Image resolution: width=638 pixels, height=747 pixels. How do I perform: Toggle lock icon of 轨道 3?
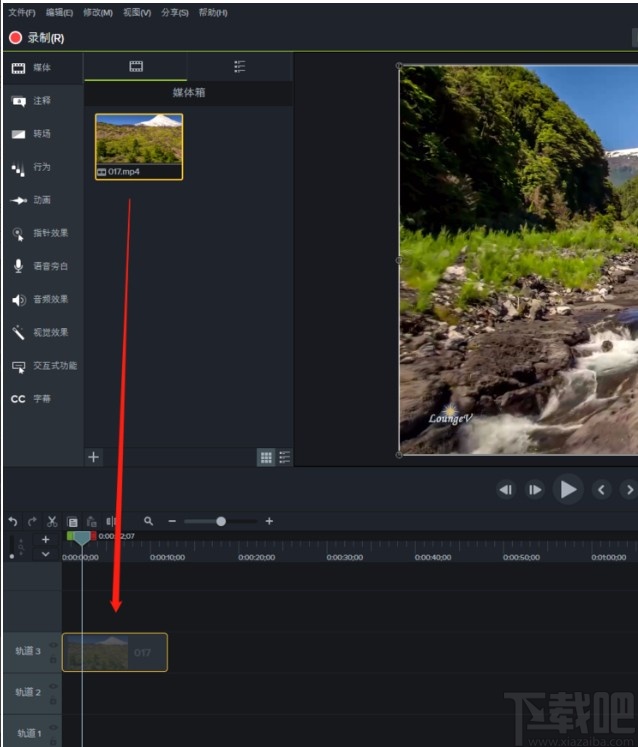pos(53,660)
